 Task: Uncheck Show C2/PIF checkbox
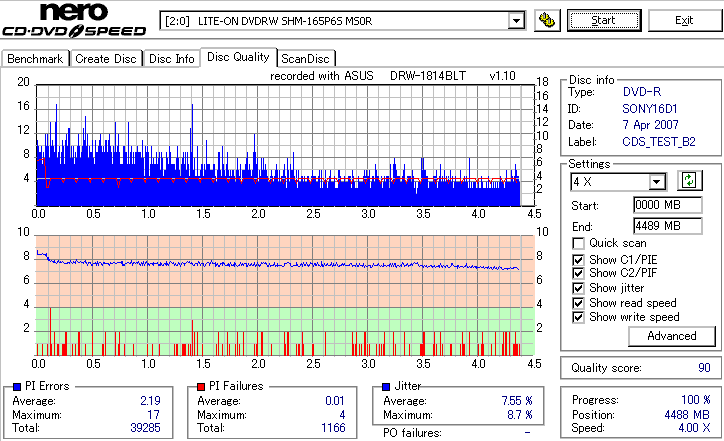click(578, 273)
